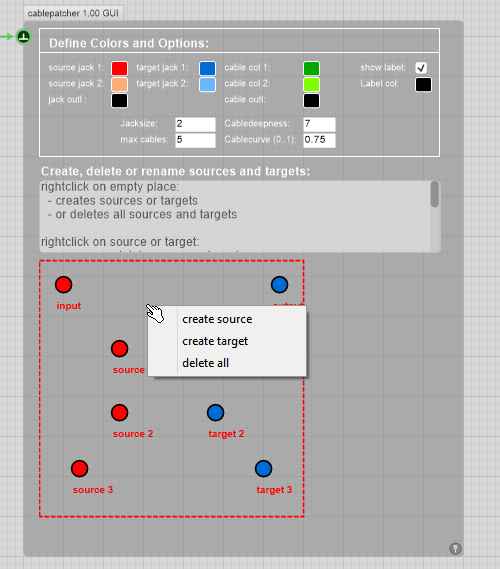Open the source jack 1 red swatch
The image size is (500, 569).
click(119, 68)
